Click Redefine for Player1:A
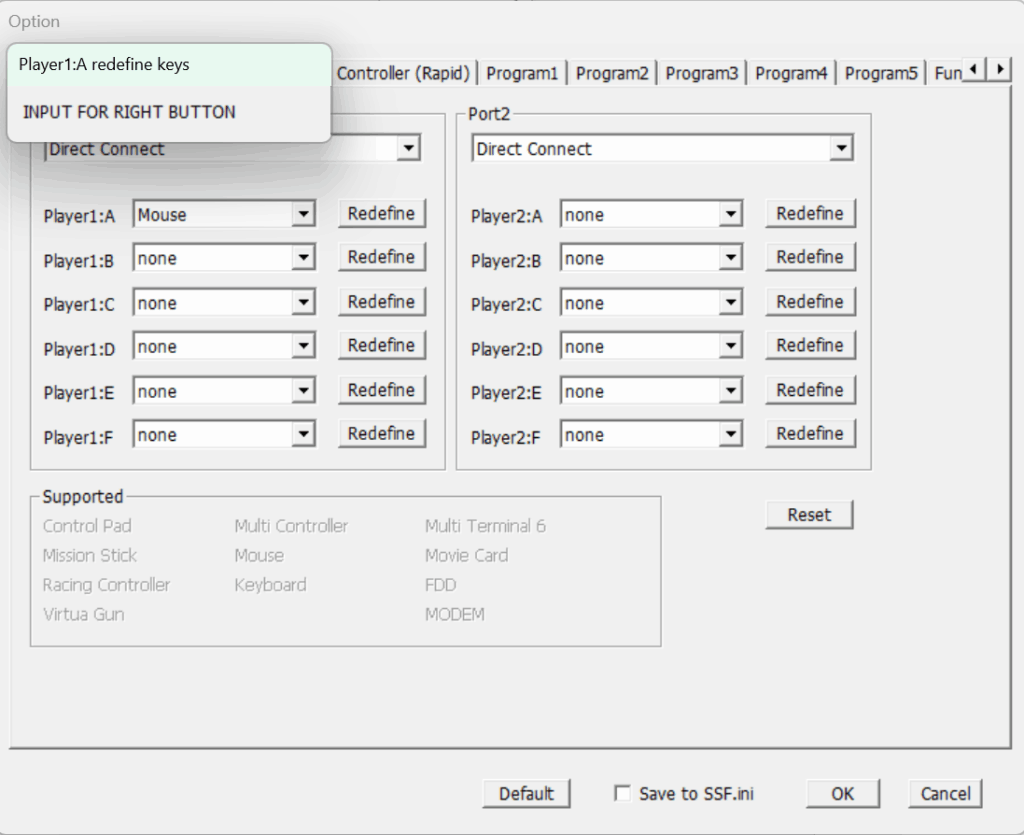The height and width of the screenshot is (835, 1024). (381, 214)
